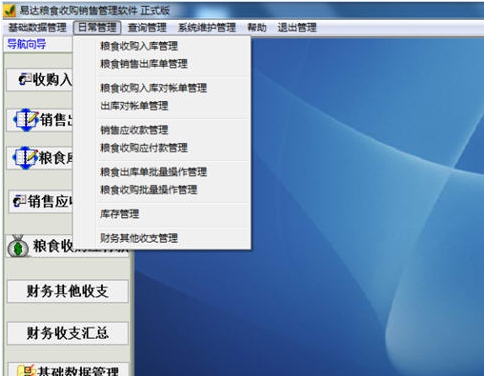Open the 系统维护管理 menu

(207, 27)
